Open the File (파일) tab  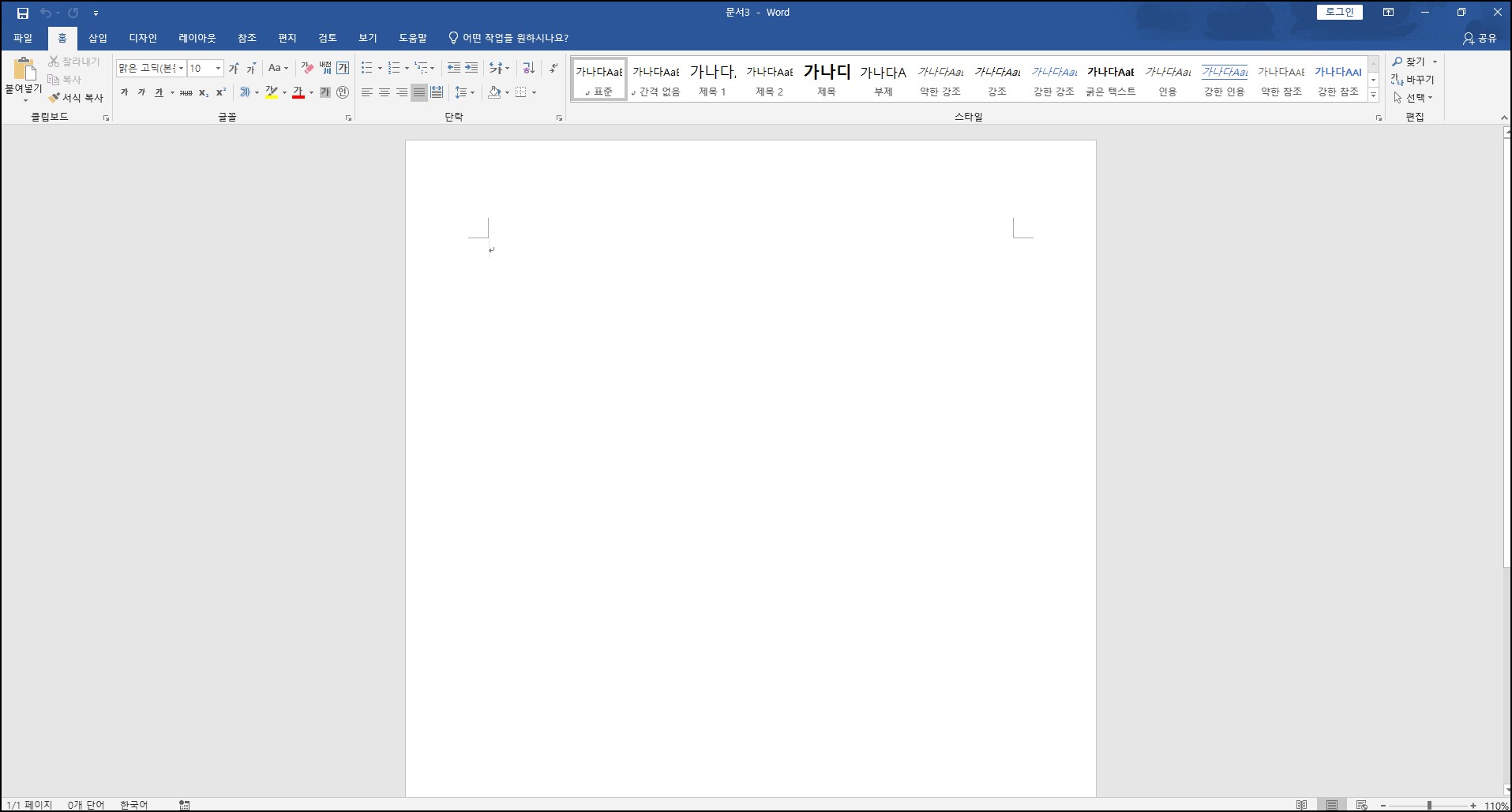pyautogui.click(x=23, y=38)
